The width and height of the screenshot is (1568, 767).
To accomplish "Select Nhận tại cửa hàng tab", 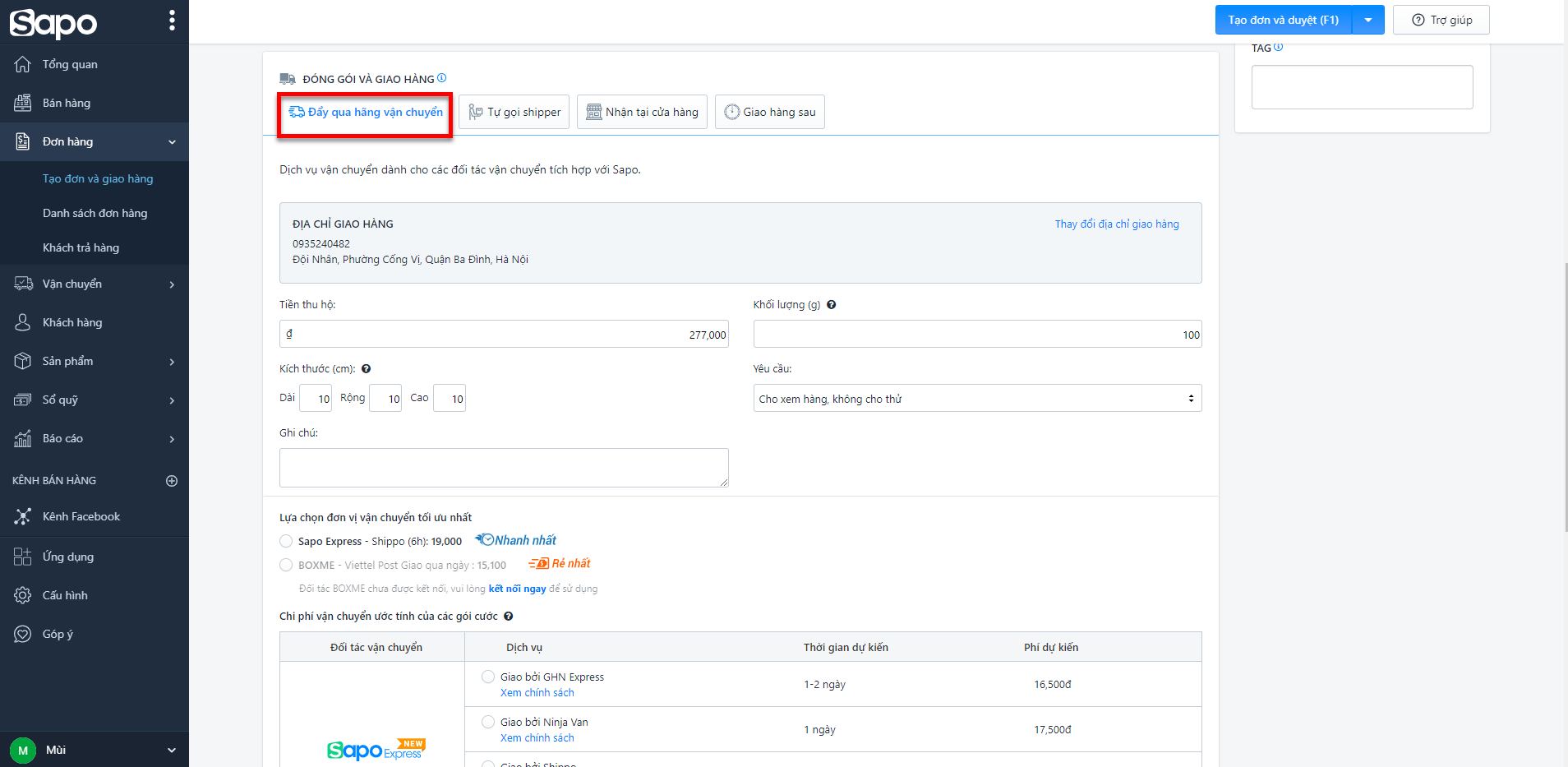I will tap(642, 112).
